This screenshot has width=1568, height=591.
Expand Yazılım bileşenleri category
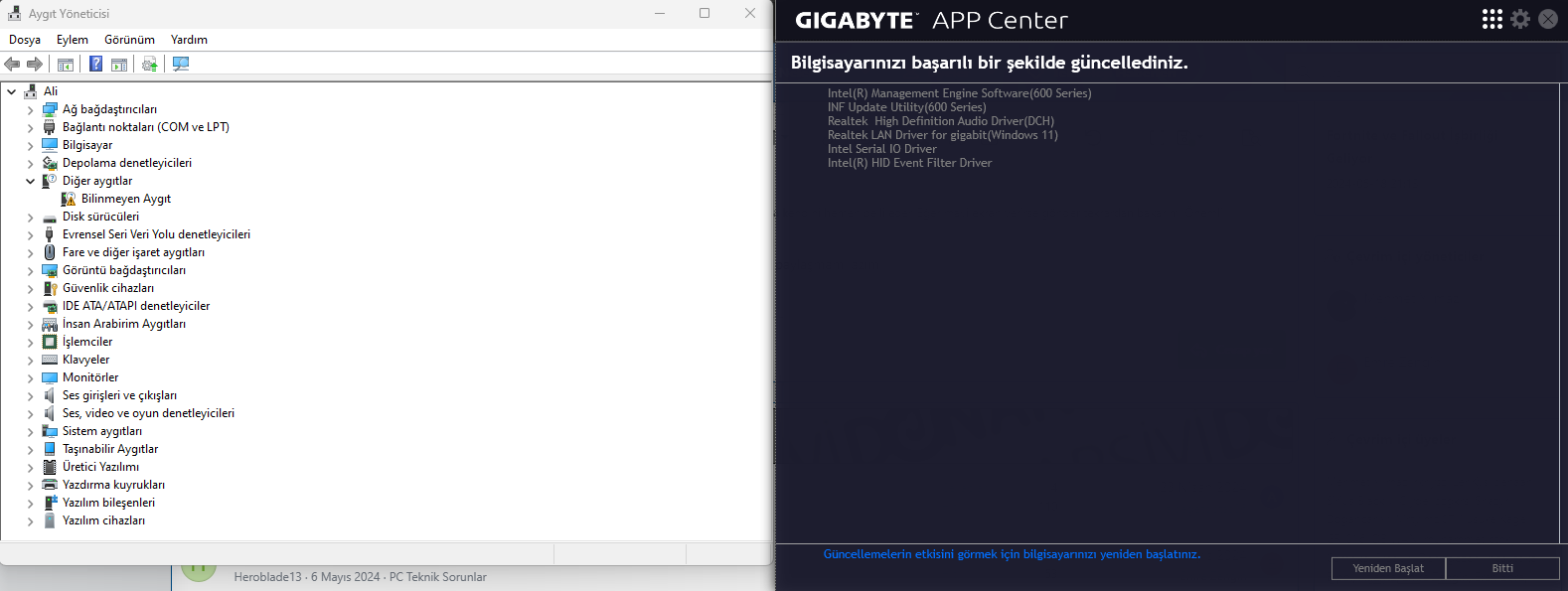(x=30, y=503)
